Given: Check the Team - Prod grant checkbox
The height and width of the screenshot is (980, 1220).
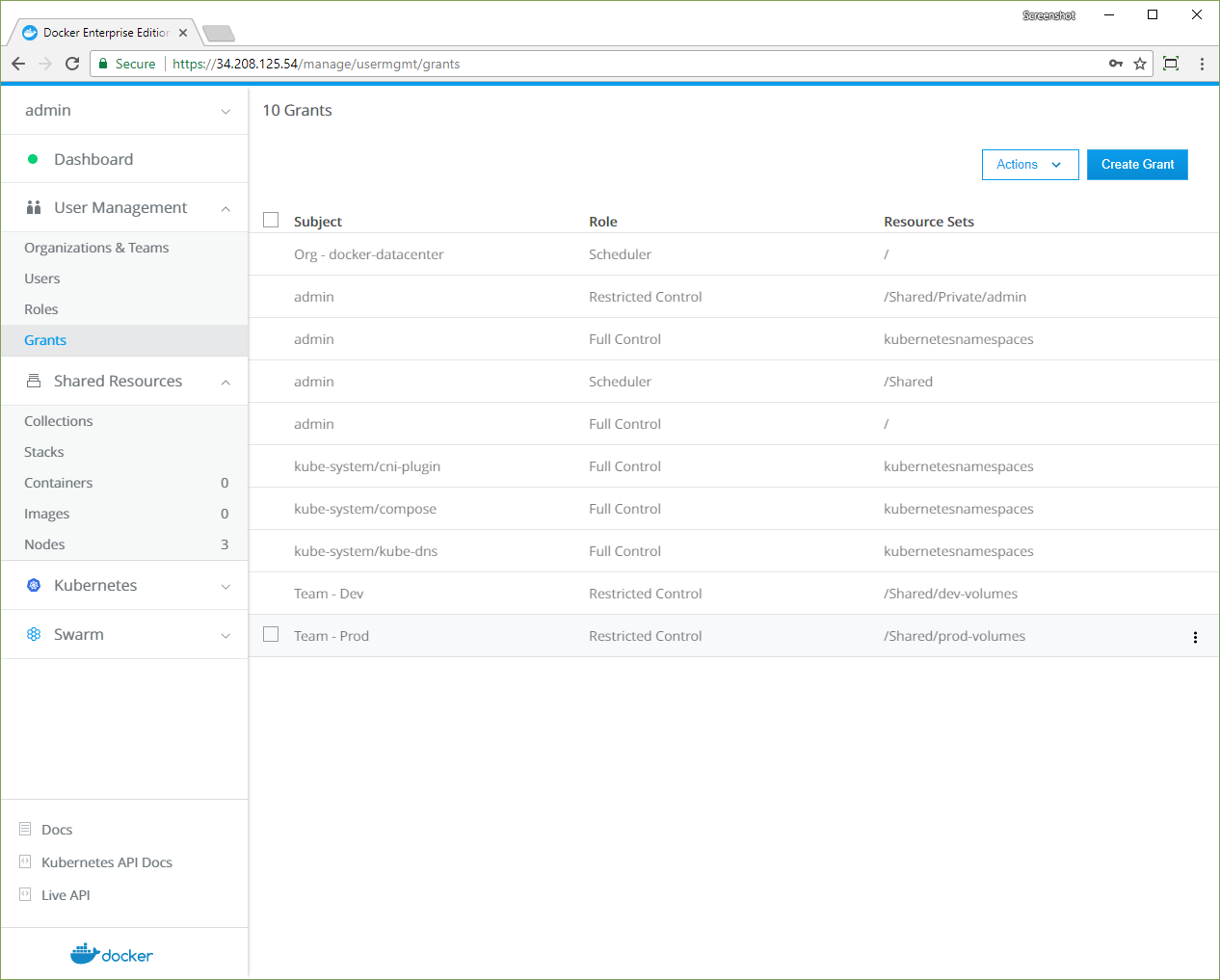Looking at the screenshot, I should [x=271, y=634].
